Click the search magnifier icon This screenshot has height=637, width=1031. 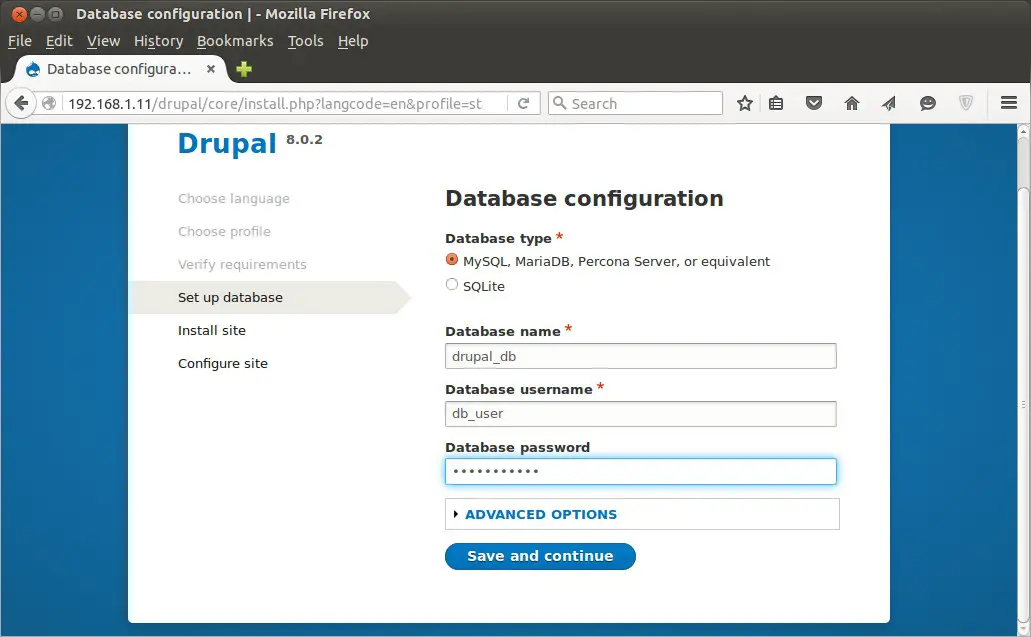pos(560,103)
